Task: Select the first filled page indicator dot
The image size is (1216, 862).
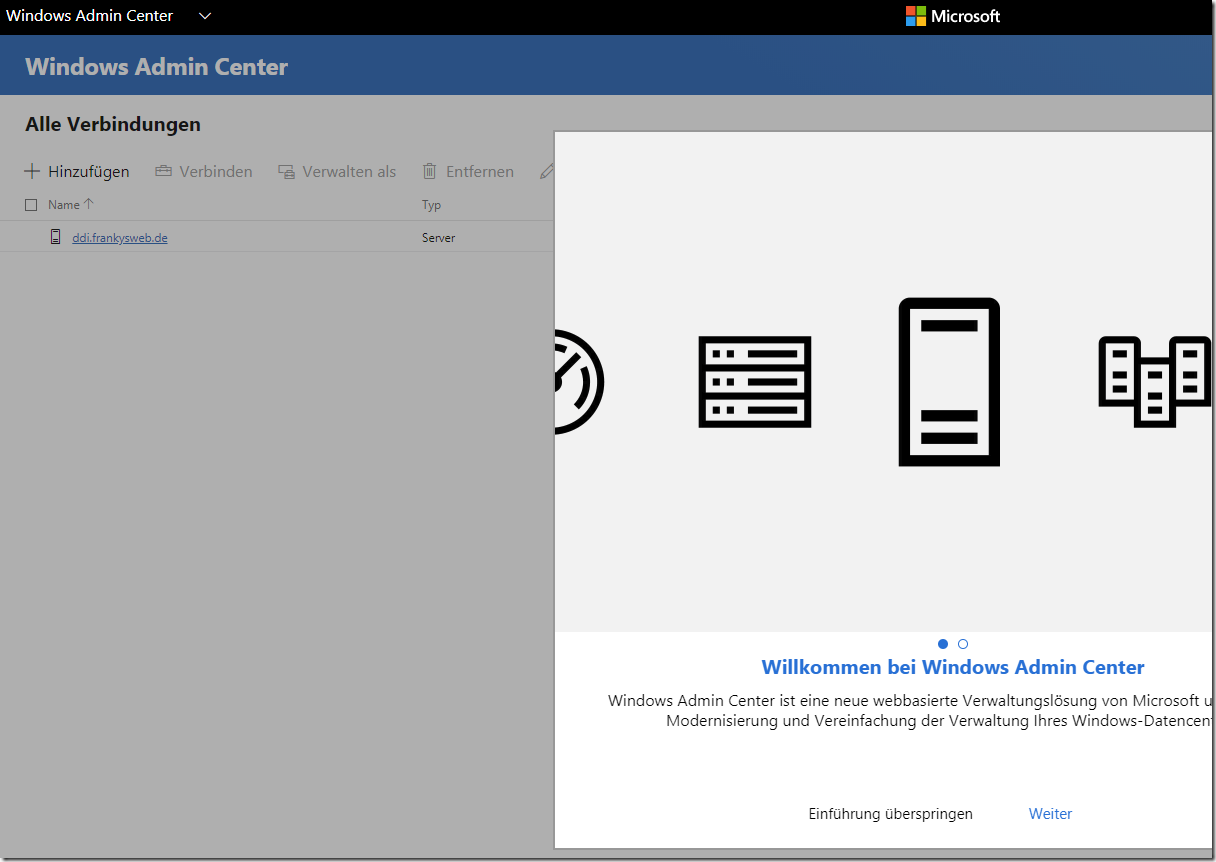Action: tap(942, 644)
